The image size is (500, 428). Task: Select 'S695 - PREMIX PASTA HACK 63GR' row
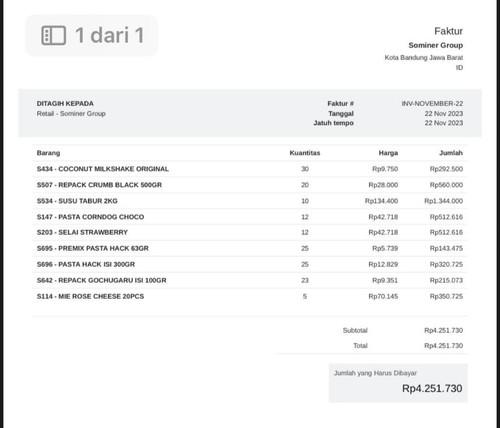(250, 248)
